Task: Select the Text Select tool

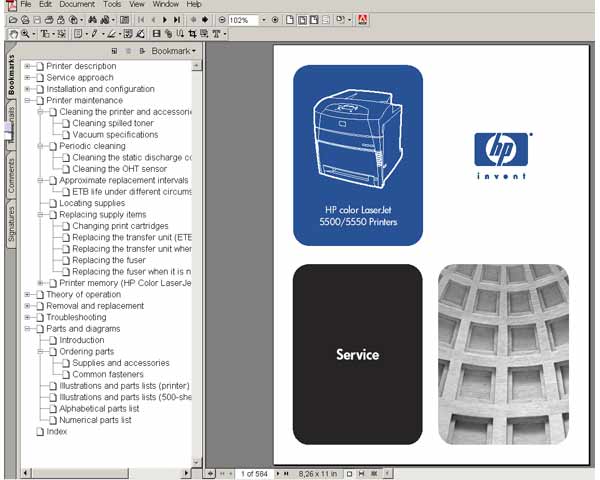Action: [x=45, y=34]
